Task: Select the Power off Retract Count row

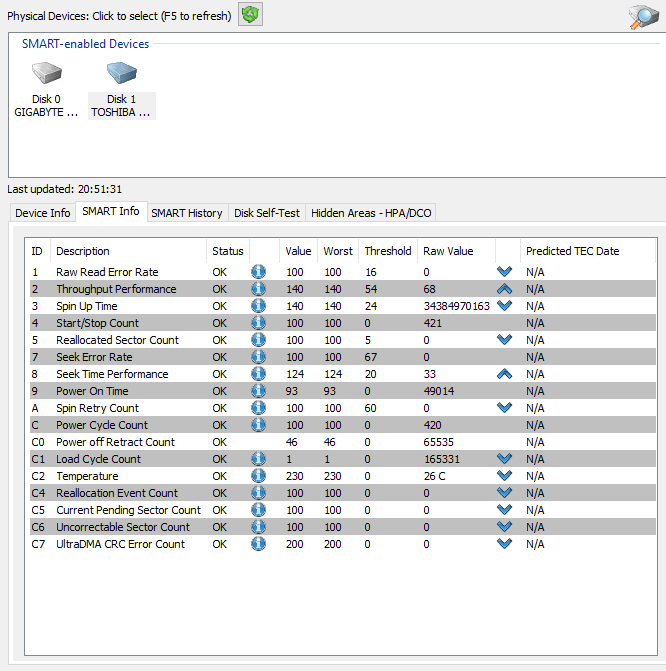Action: coord(342,442)
